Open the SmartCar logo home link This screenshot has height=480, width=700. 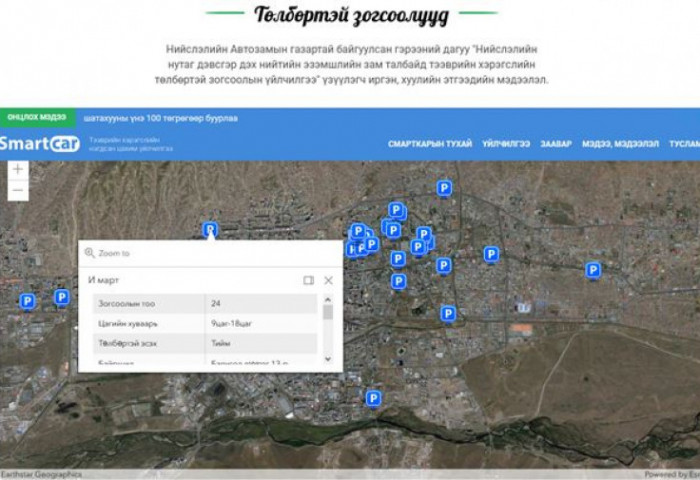pyautogui.click(x=39, y=144)
